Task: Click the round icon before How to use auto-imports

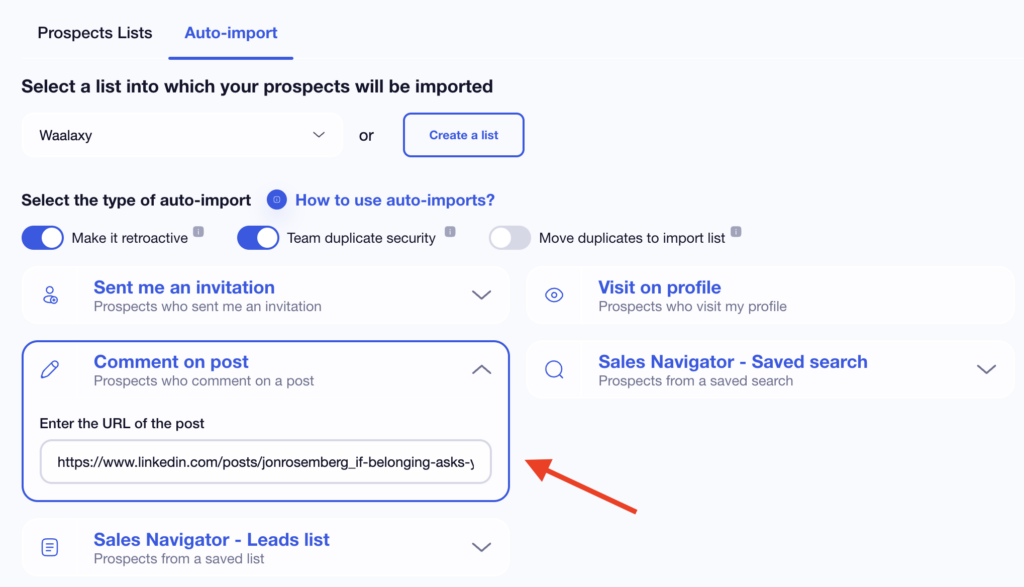Action: 277,200
